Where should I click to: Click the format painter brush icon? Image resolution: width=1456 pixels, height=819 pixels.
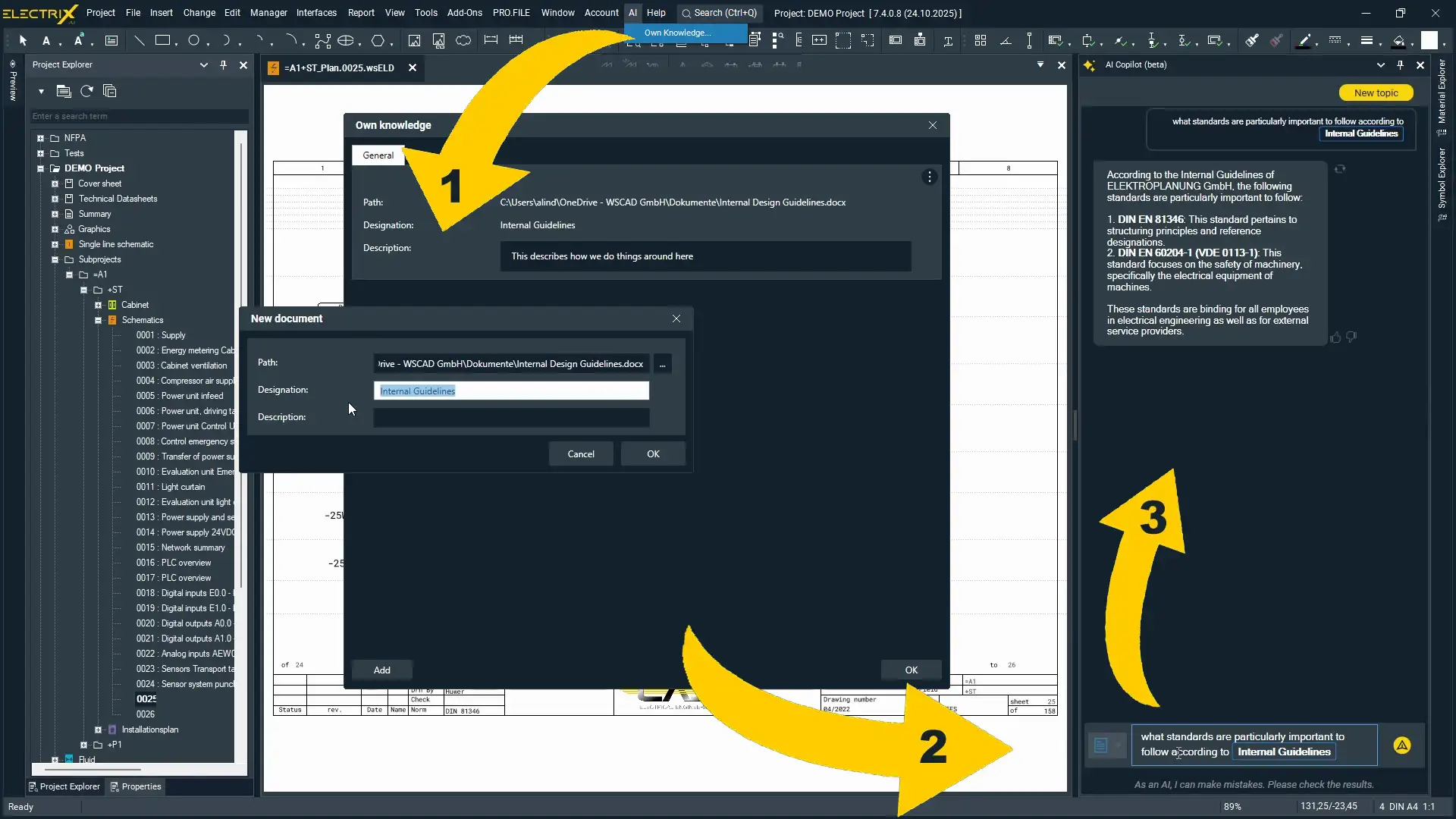[1252, 41]
